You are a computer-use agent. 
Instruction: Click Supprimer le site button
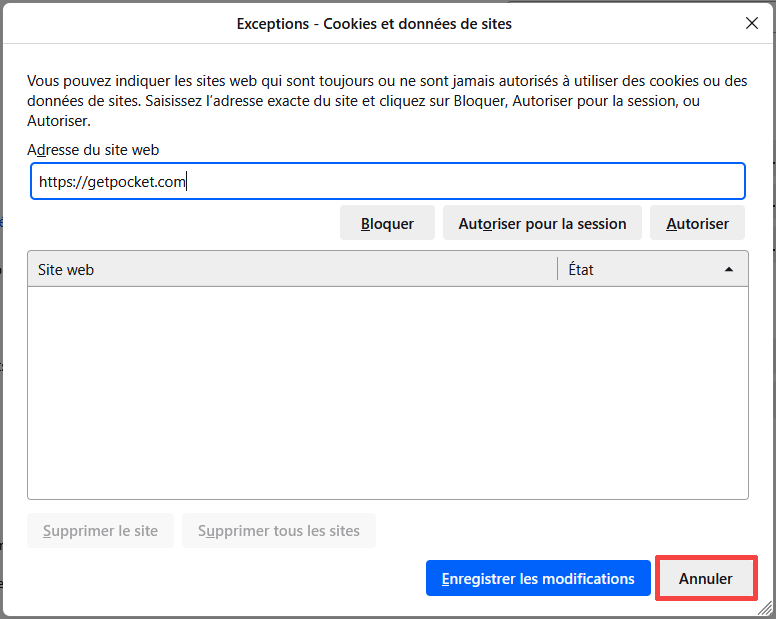click(100, 530)
